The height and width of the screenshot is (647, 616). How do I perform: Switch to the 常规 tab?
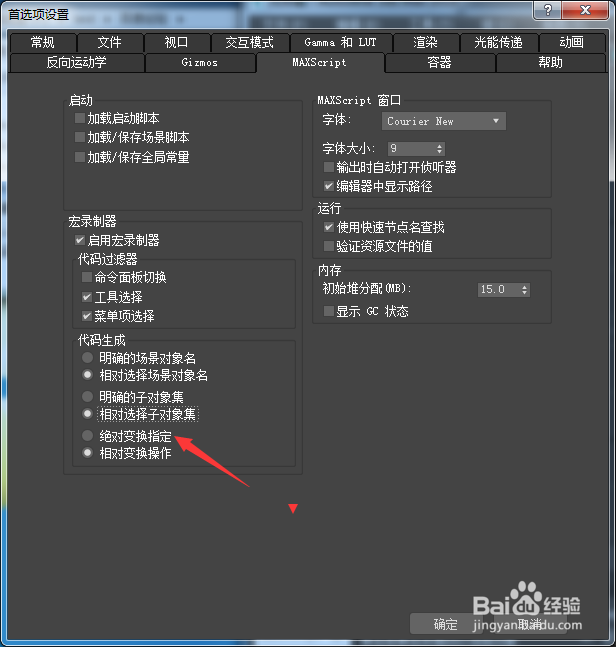(42, 42)
